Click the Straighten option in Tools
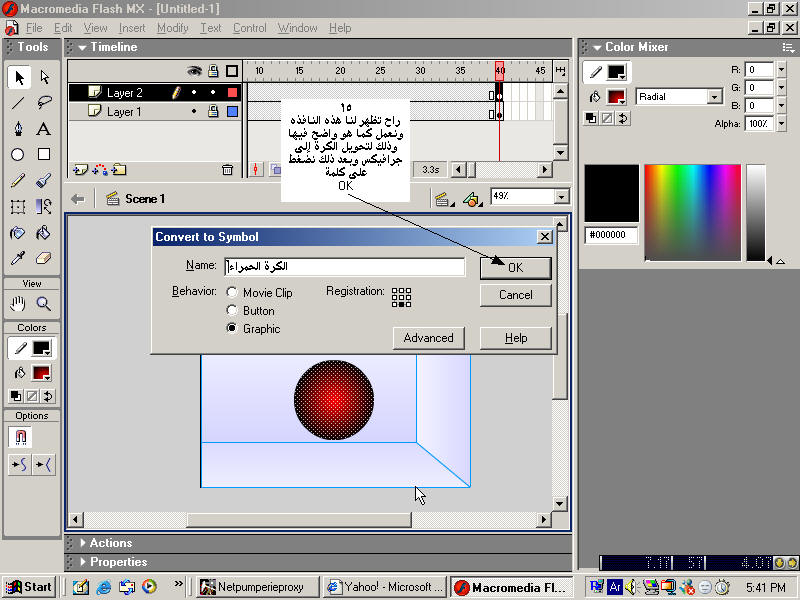This screenshot has width=800, height=600. [43, 464]
